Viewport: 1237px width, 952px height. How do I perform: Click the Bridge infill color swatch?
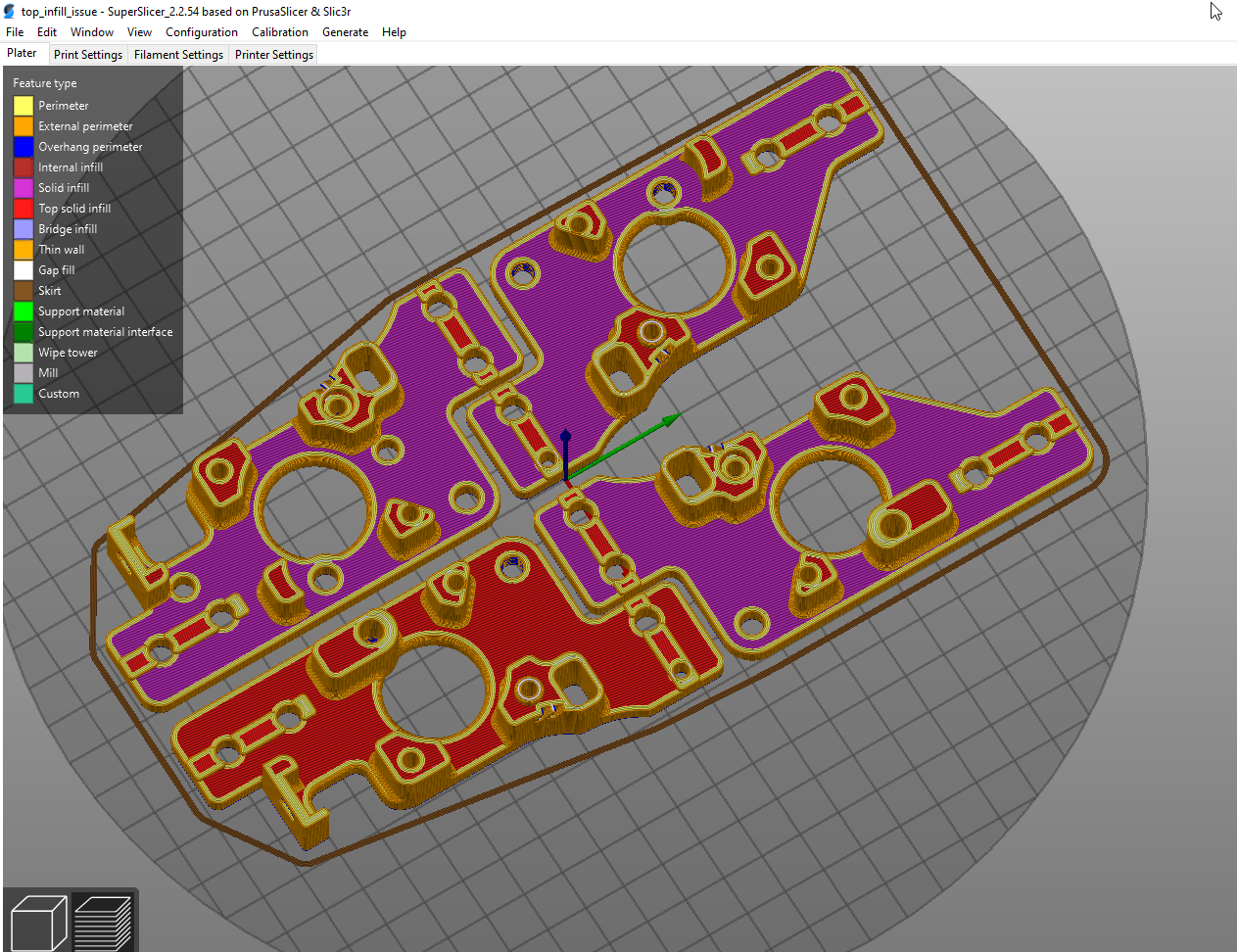[24, 229]
